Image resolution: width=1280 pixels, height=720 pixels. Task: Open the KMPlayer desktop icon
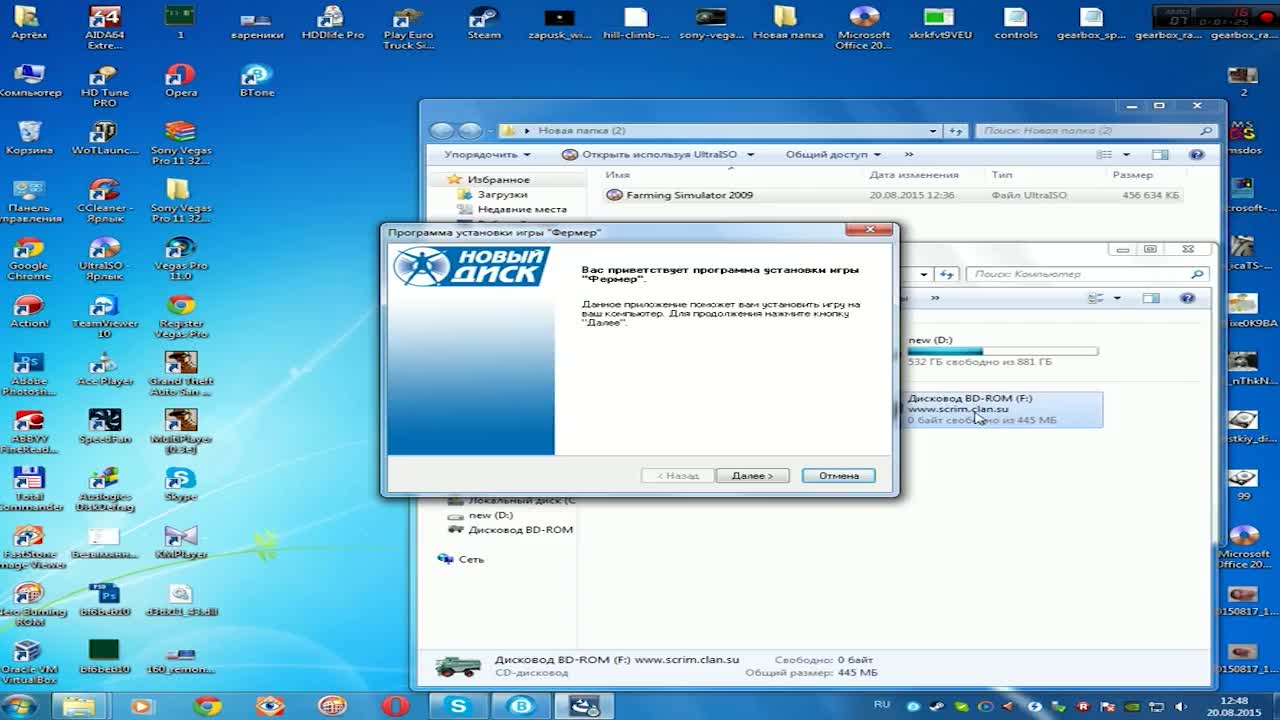coord(181,542)
